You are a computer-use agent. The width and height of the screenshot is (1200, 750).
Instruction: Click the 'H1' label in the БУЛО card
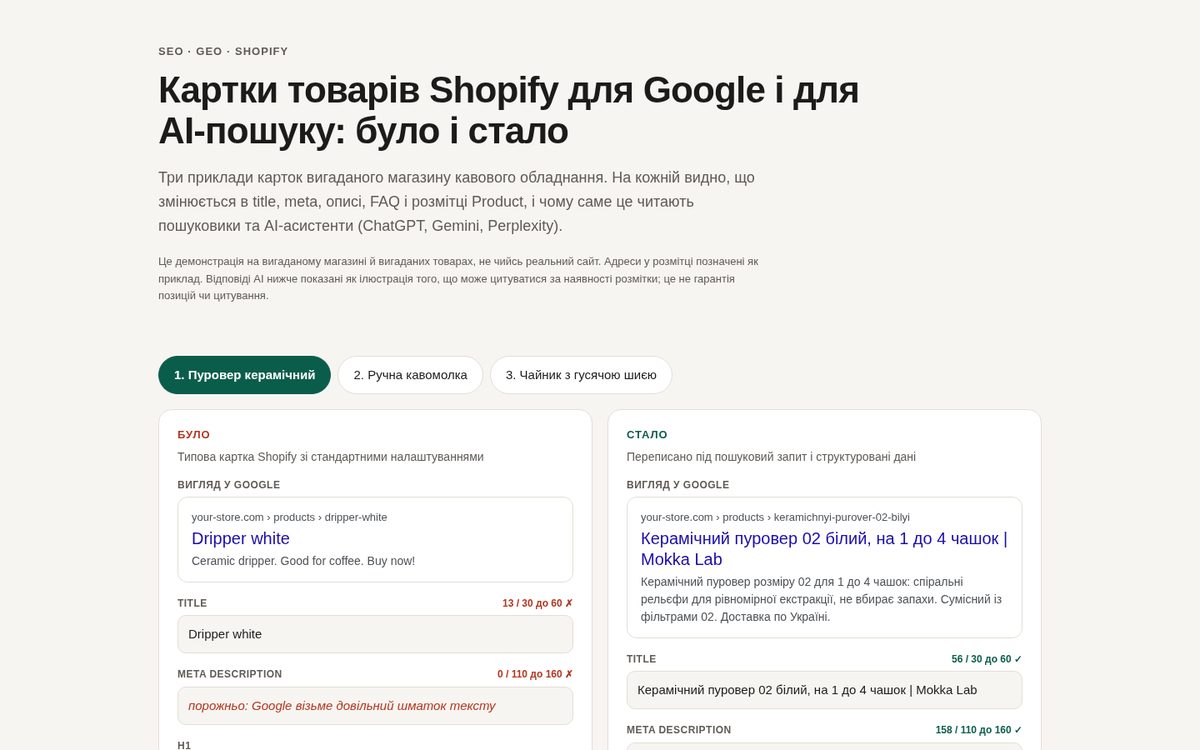click(x=184, y=745)
